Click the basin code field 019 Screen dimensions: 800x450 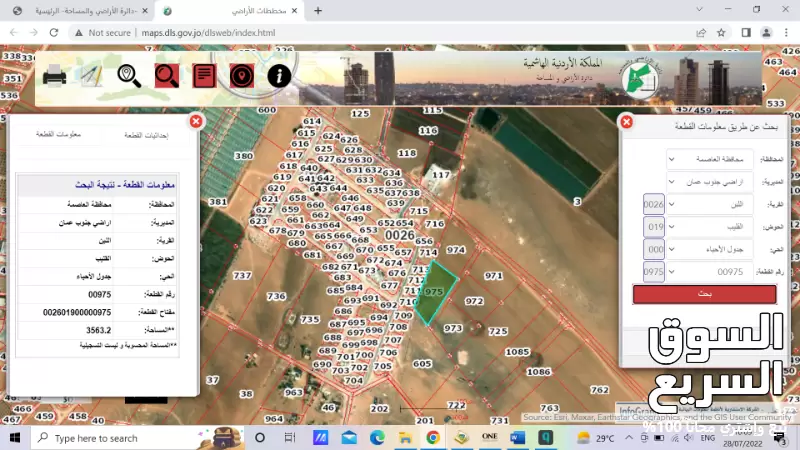coord(654,227)
